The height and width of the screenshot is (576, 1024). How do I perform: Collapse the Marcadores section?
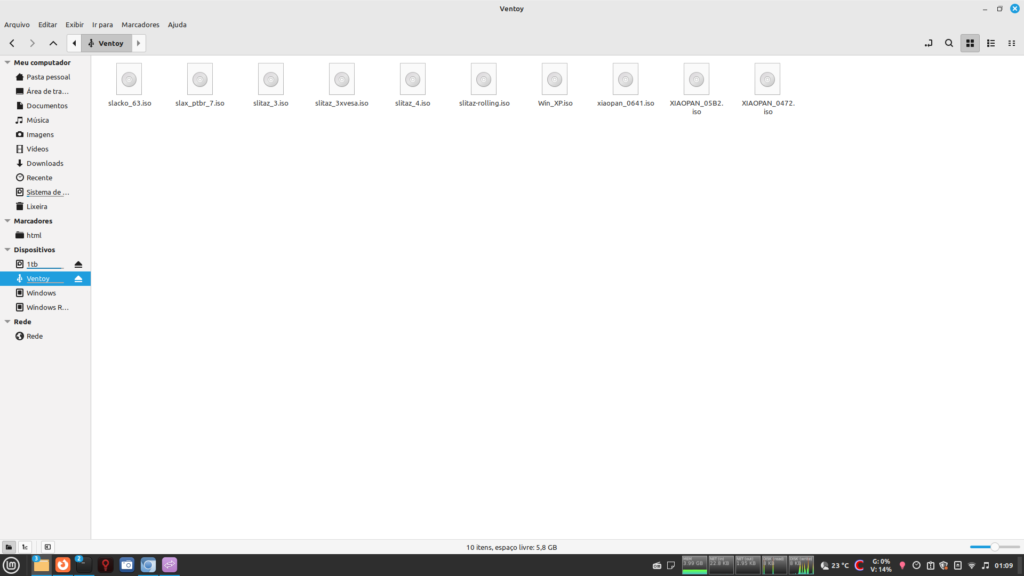coord(7,221)
